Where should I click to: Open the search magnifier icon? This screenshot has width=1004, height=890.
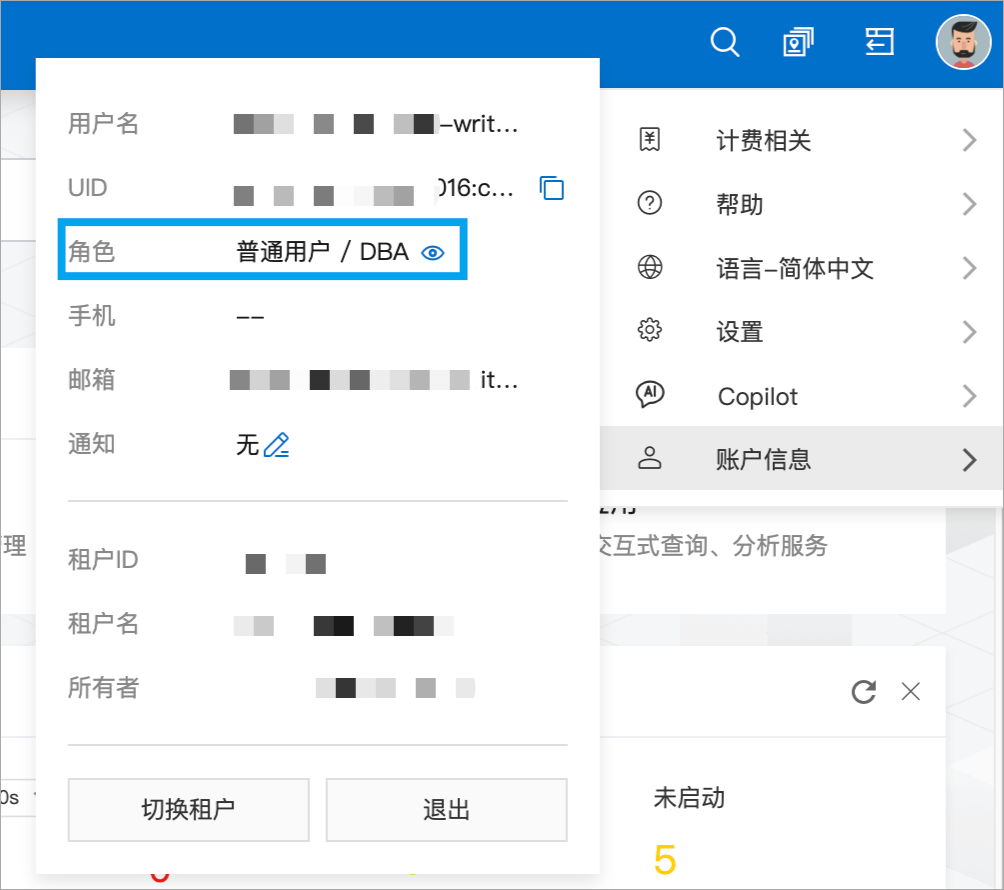click(x=725, y=42)
